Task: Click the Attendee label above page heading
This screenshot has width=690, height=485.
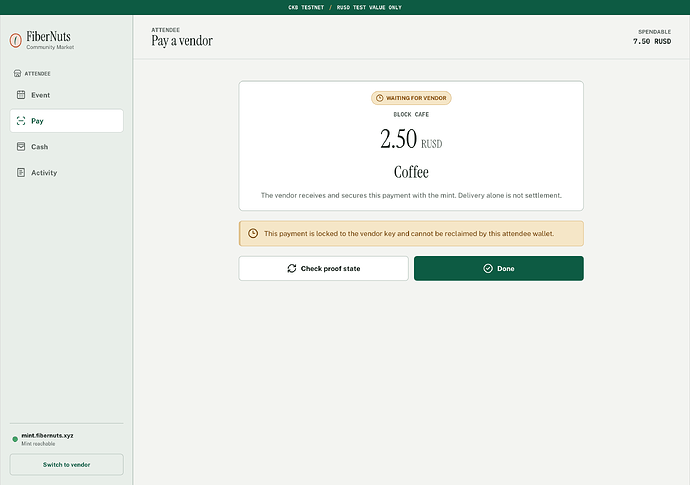Action: coord(165,30)
